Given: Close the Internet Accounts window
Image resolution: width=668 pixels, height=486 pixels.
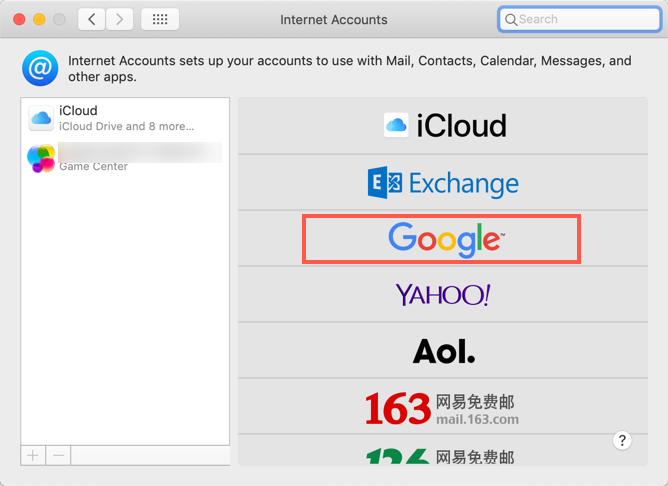Looking at the screenshot, I should pos(19,19).
